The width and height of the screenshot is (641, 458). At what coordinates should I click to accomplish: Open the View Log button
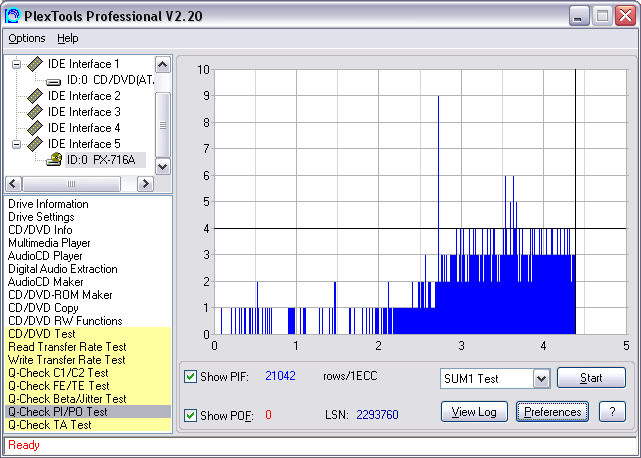coord(474,411)
